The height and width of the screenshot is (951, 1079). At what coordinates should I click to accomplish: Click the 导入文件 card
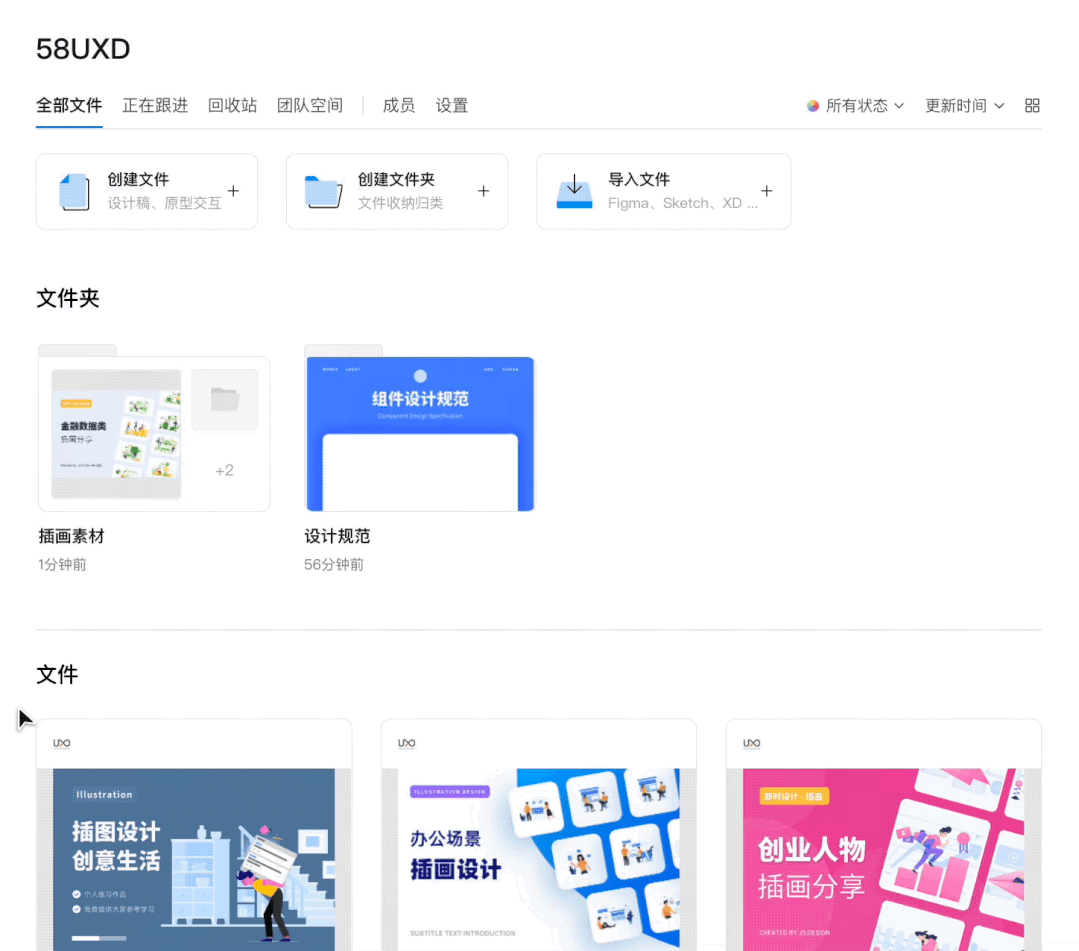click(x=663, y=191)
